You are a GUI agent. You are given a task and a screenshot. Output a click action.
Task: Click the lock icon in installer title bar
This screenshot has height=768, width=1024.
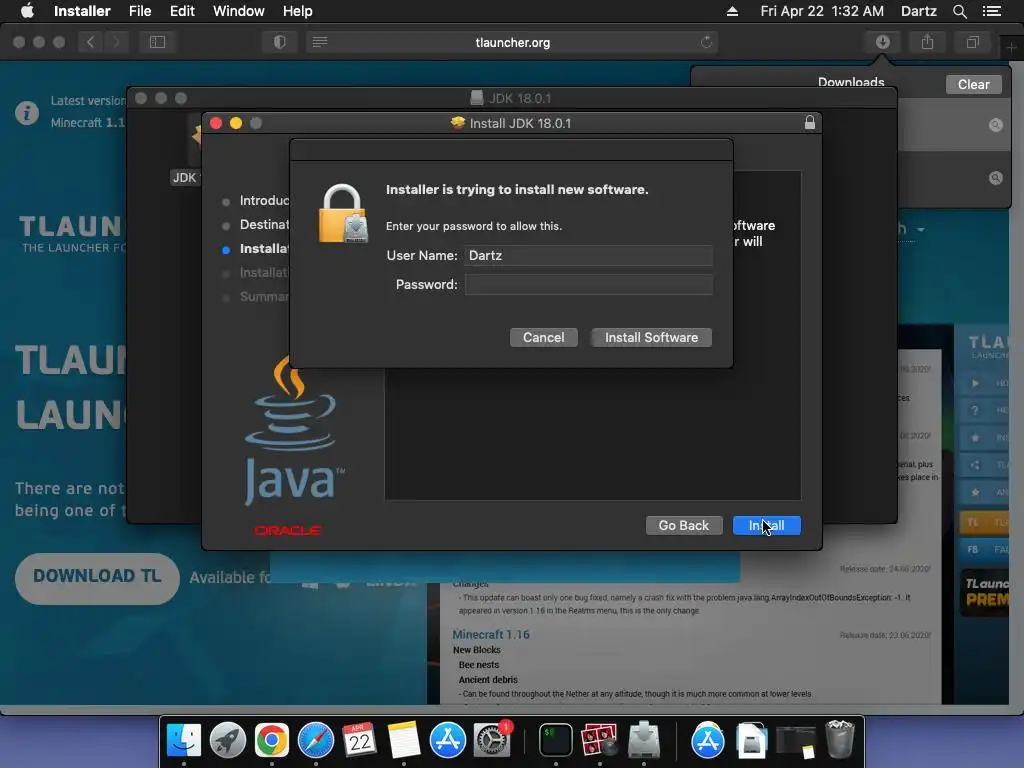click(810, 123)
